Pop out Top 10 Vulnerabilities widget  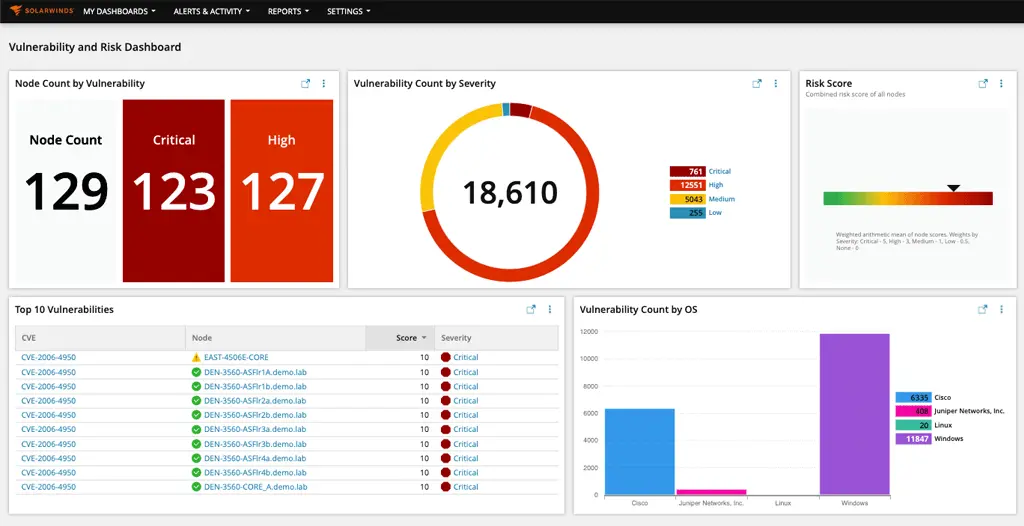pos(531,310)
